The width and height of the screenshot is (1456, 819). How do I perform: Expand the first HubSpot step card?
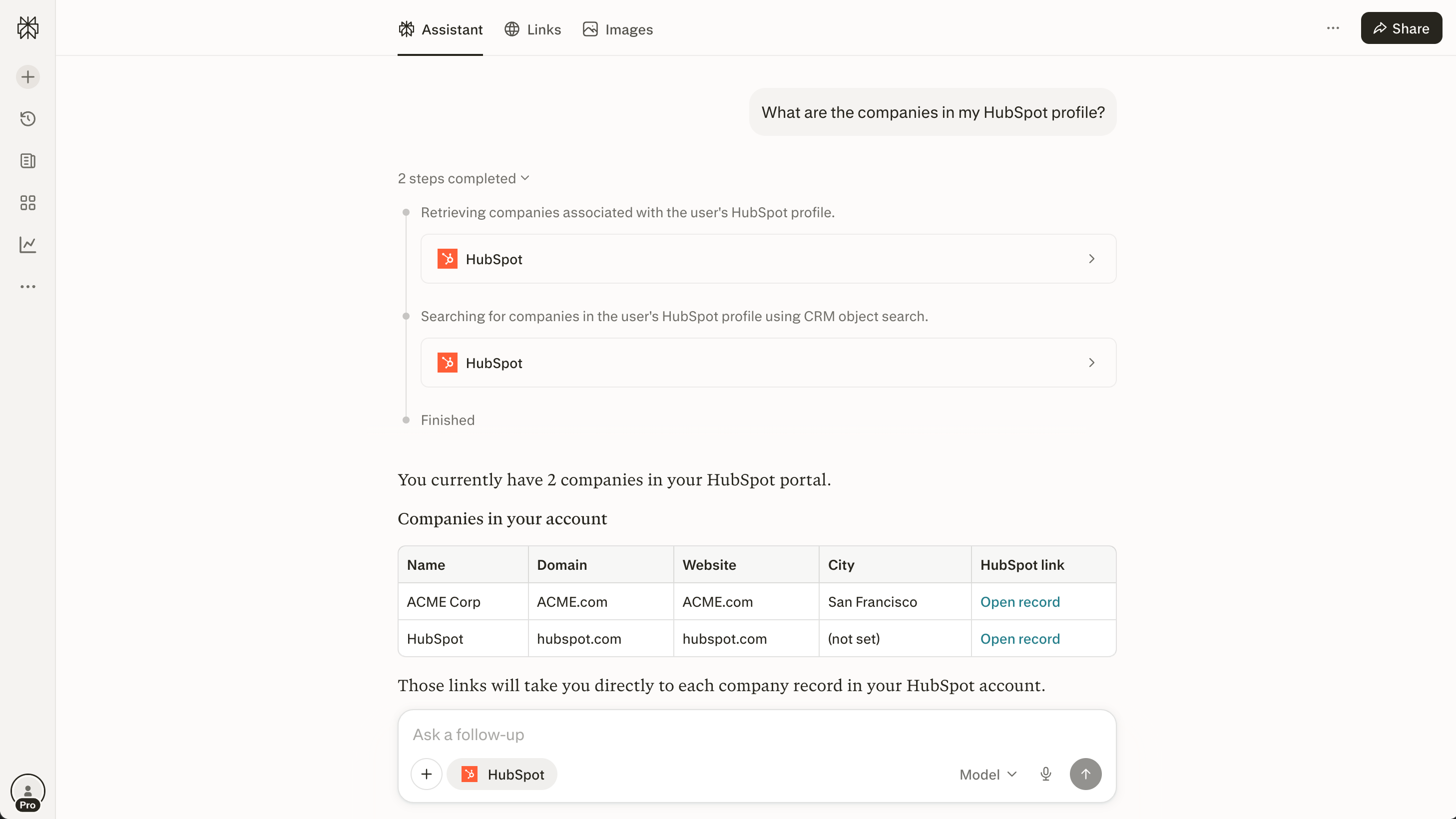[x=768, y=259]
